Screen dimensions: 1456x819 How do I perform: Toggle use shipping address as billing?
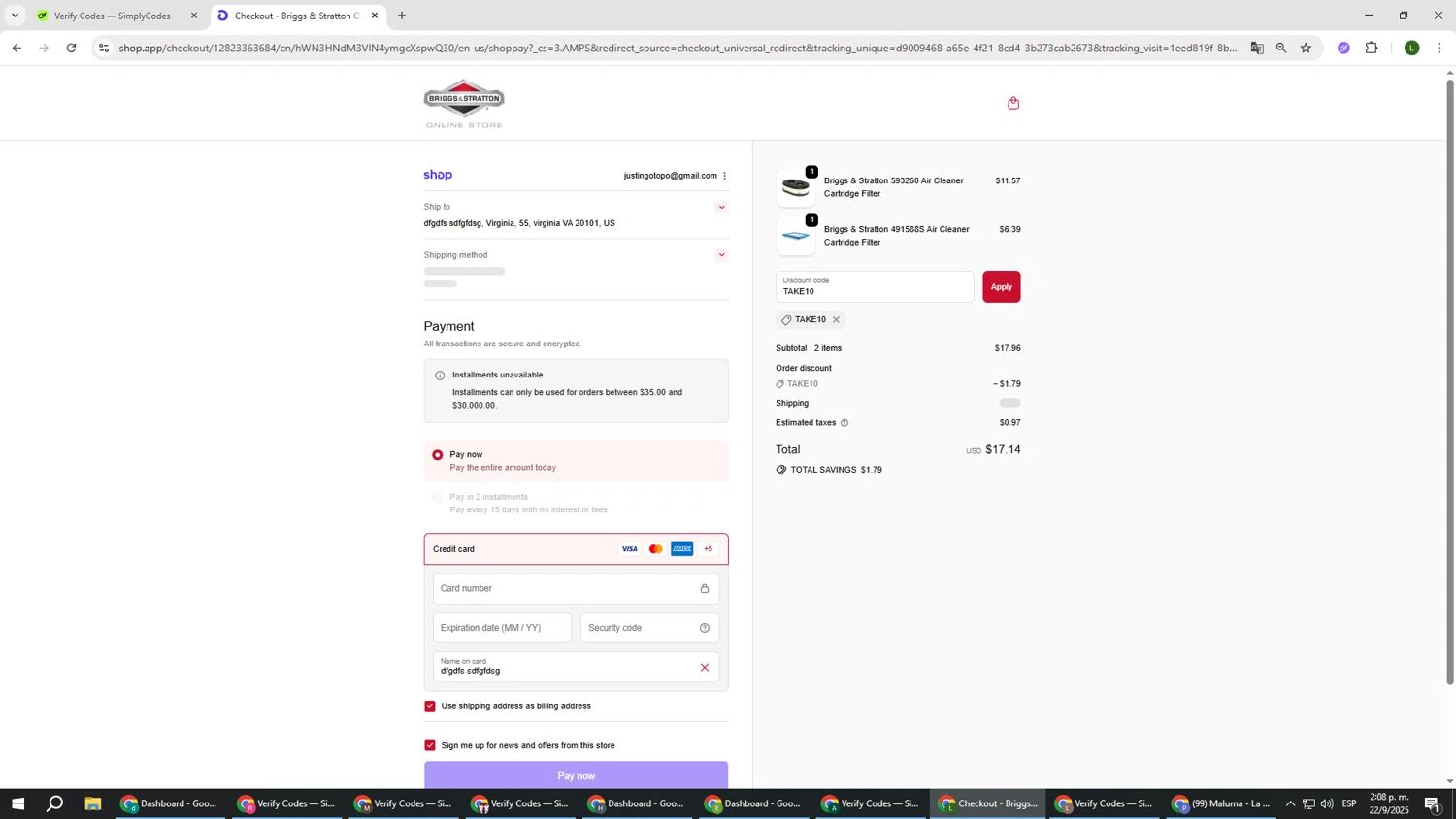[430, 706]
